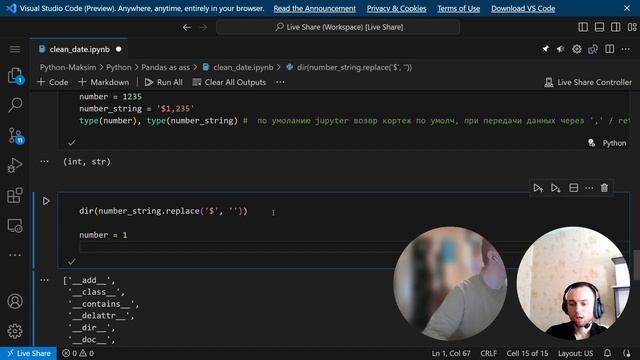Run the dir(number_string) cell

(x=46, y=201)
